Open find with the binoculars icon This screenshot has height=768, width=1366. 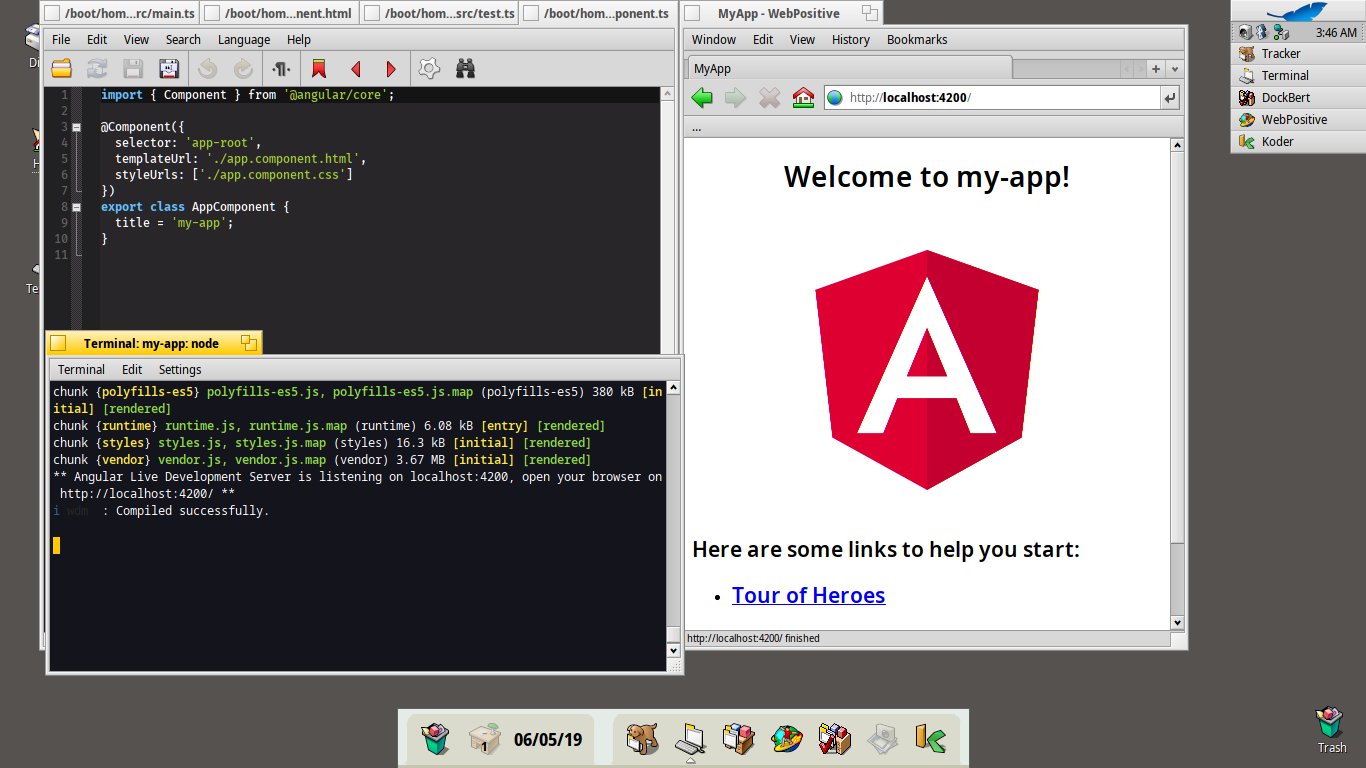[x=465, y=69]
